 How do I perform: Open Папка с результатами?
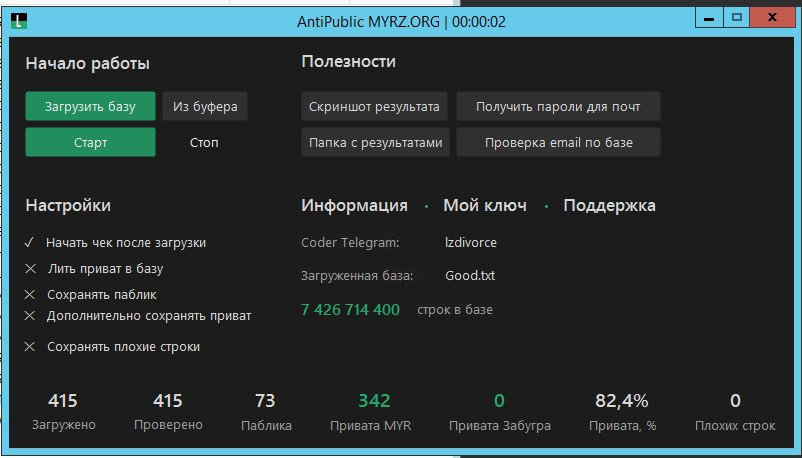(x=375, y=142)
